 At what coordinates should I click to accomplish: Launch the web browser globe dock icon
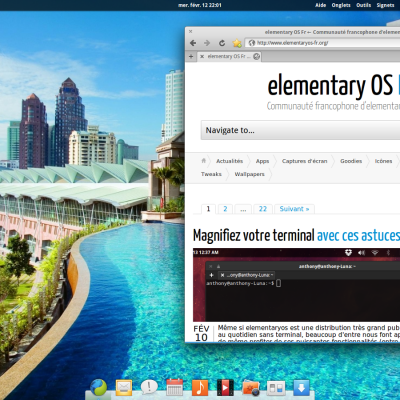pos(98,388)
